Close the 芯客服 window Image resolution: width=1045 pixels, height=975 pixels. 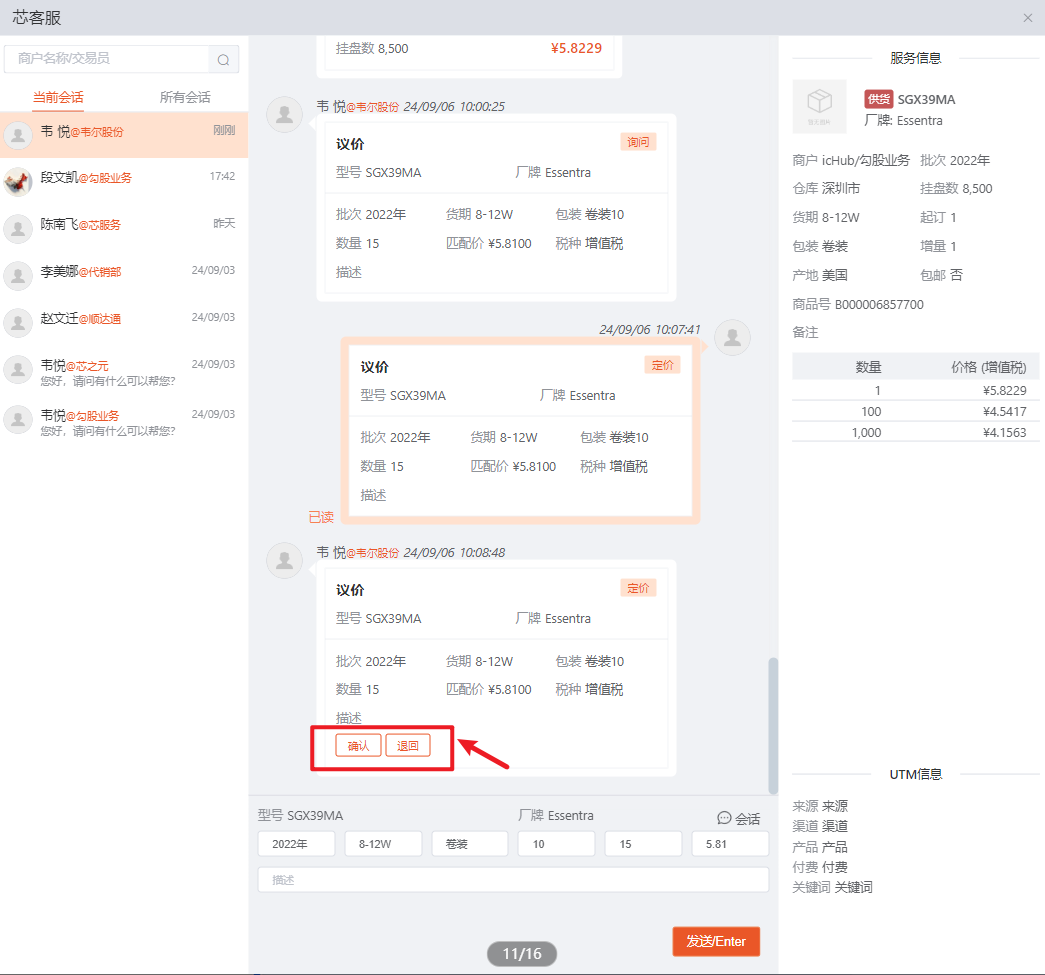1027,18
